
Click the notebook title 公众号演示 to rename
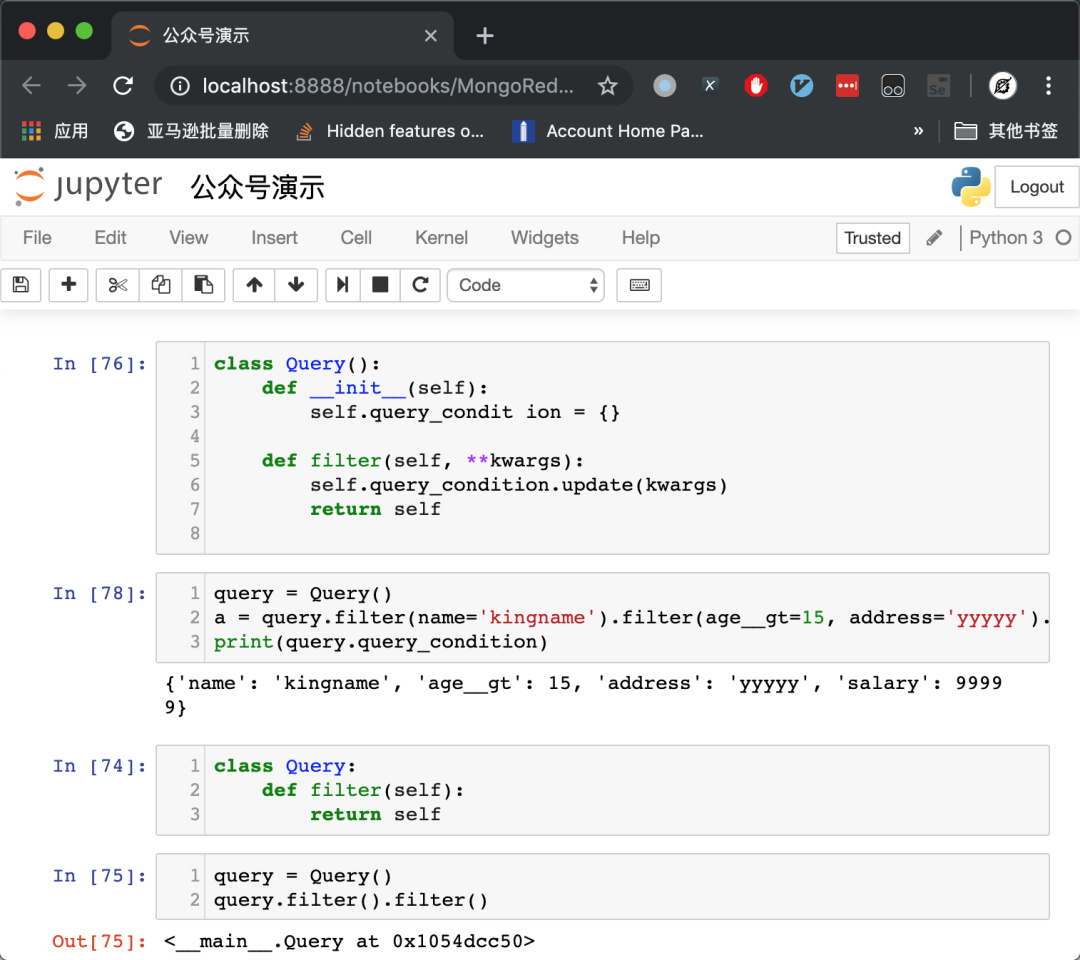(x=257, y=187)
